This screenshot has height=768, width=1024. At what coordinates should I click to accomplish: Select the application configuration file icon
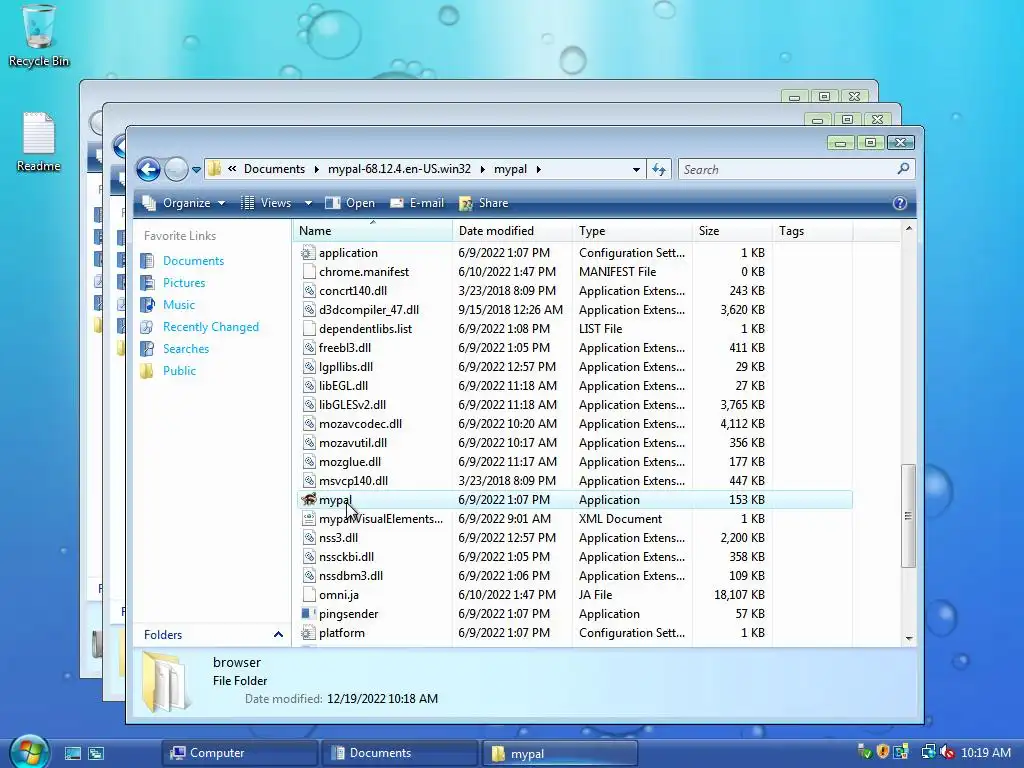308,253
